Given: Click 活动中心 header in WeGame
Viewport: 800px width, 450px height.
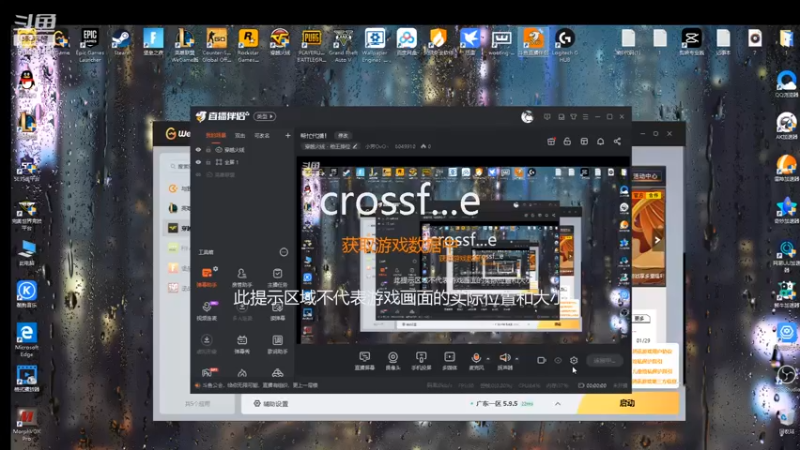Looking at the screenshot, I should (x=645, y=176).
